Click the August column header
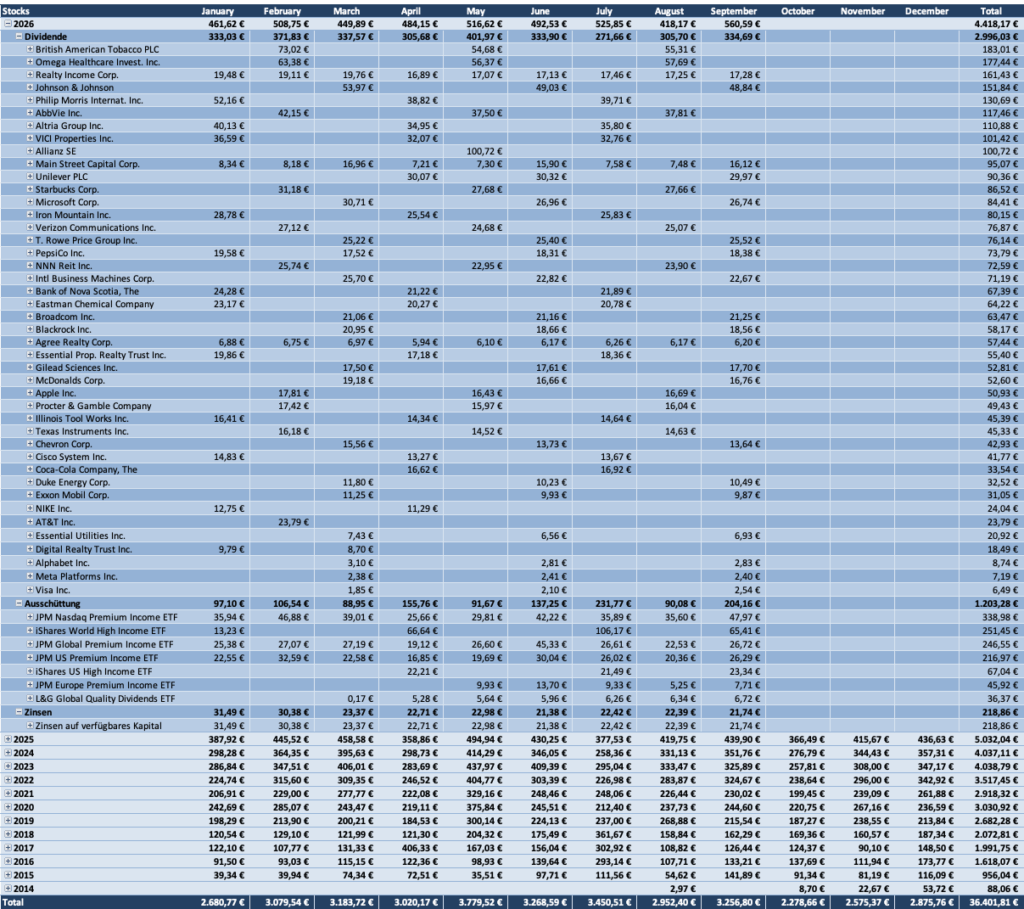This screenshot has width=1024, height=909. (x=669, y=11)
